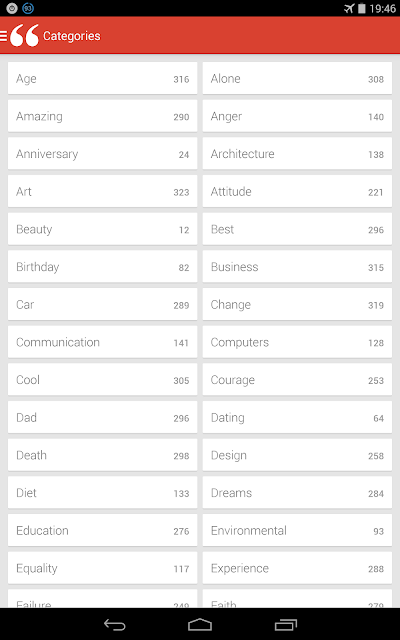400x640 pixels.
Task: Tap the Android back navigation icon
Action: [115, 624]
